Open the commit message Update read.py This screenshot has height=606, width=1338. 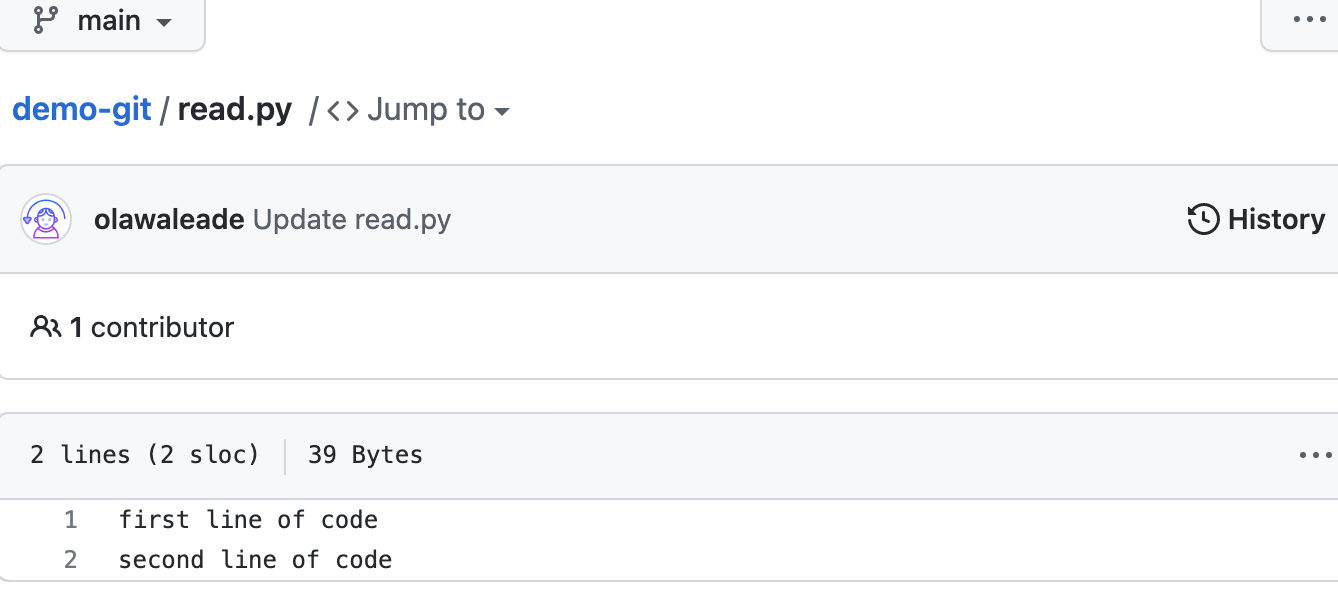point(352,219)
